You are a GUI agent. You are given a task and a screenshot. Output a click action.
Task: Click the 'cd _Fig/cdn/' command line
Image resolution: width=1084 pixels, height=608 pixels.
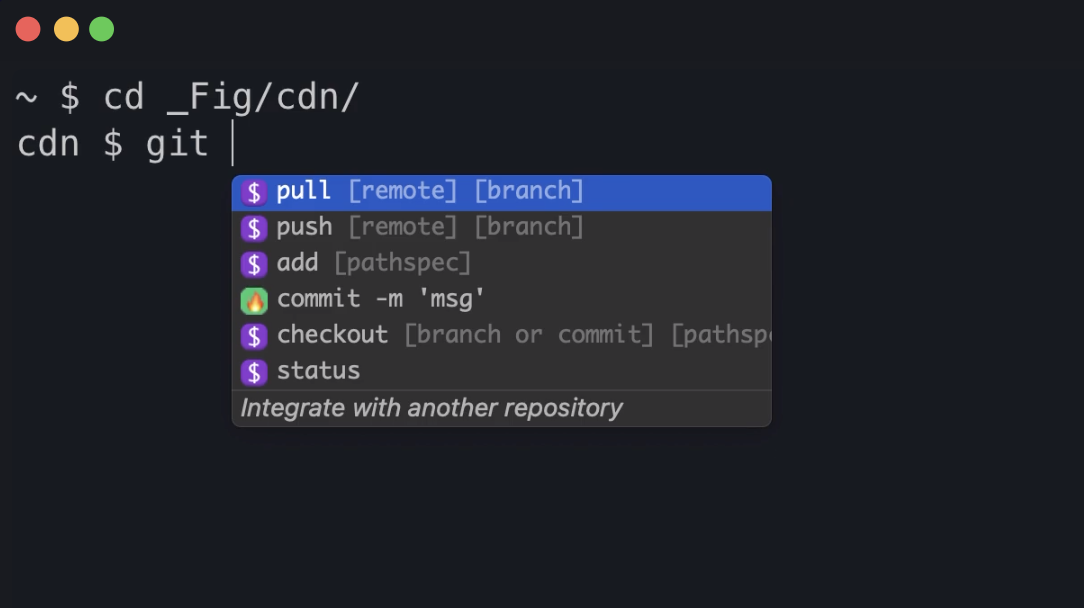[x=230, y=98]
